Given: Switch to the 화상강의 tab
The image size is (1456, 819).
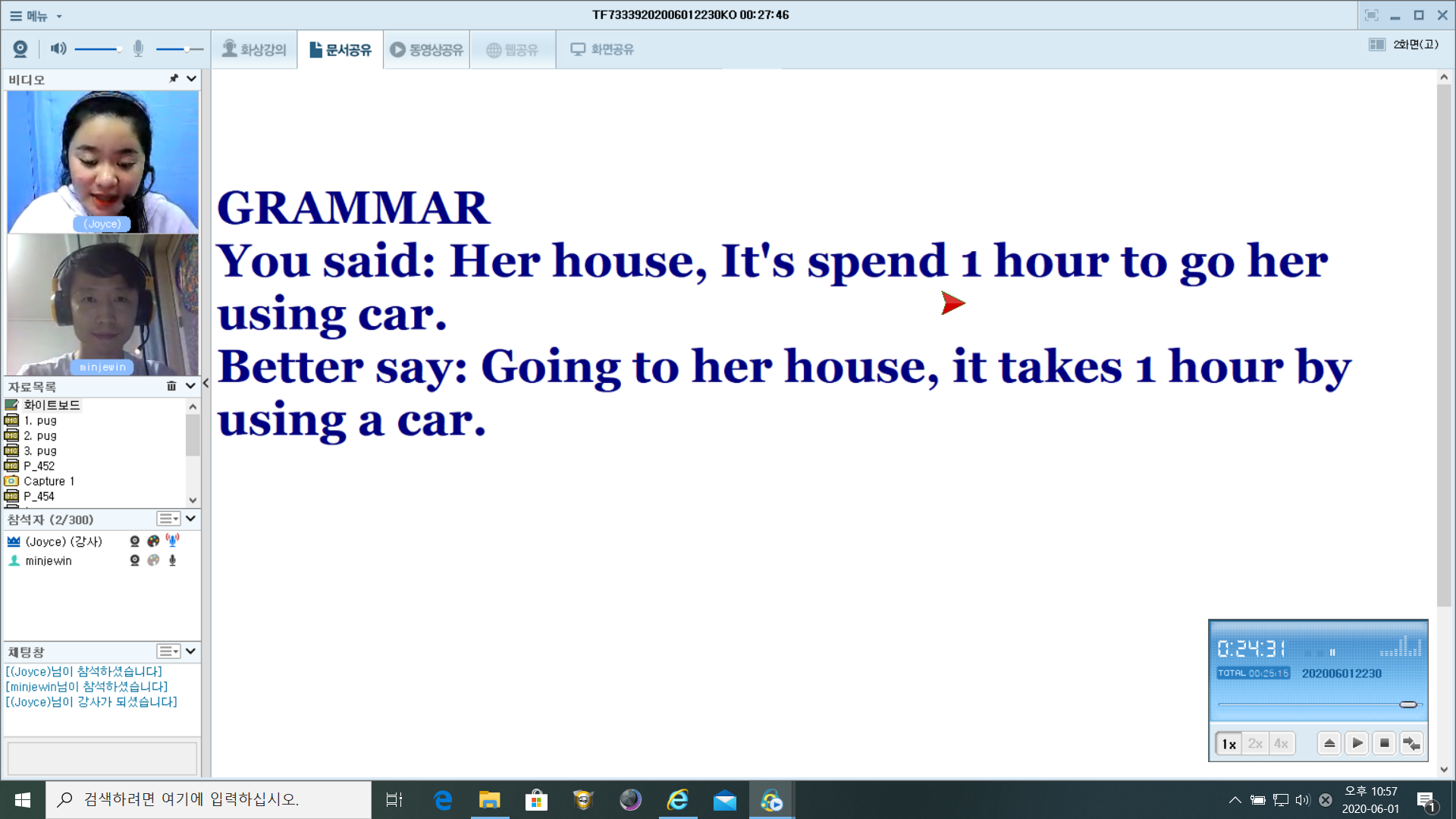Looking at the screenshot, I should [x=254, y=50].
